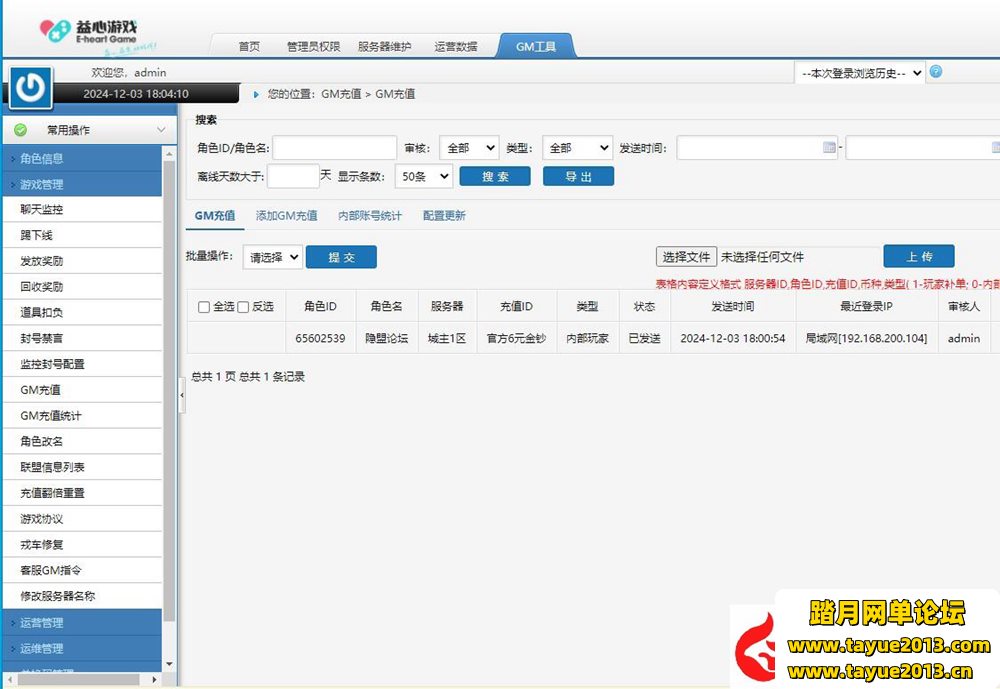The height and width of the screenshot is (689, 1000).
Task: Click the 上传 button
Action: (x=918, y=257)
